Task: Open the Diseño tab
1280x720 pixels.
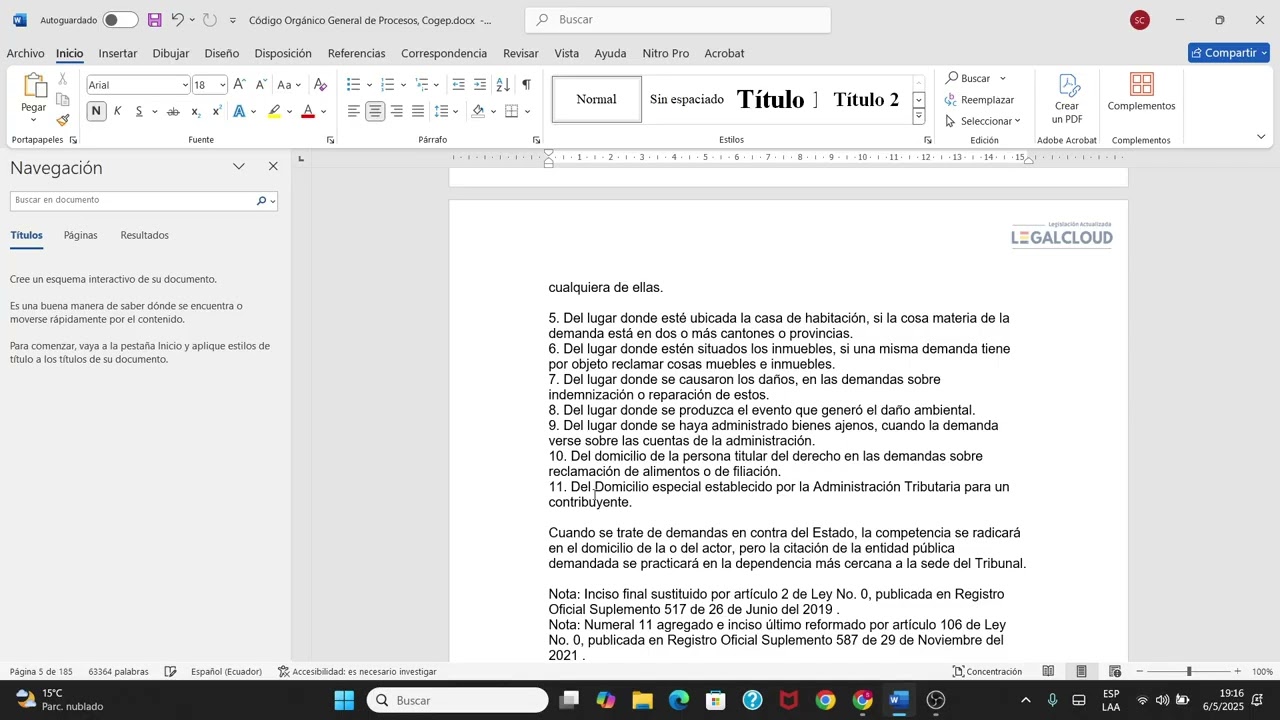Action: click(222, 53)
